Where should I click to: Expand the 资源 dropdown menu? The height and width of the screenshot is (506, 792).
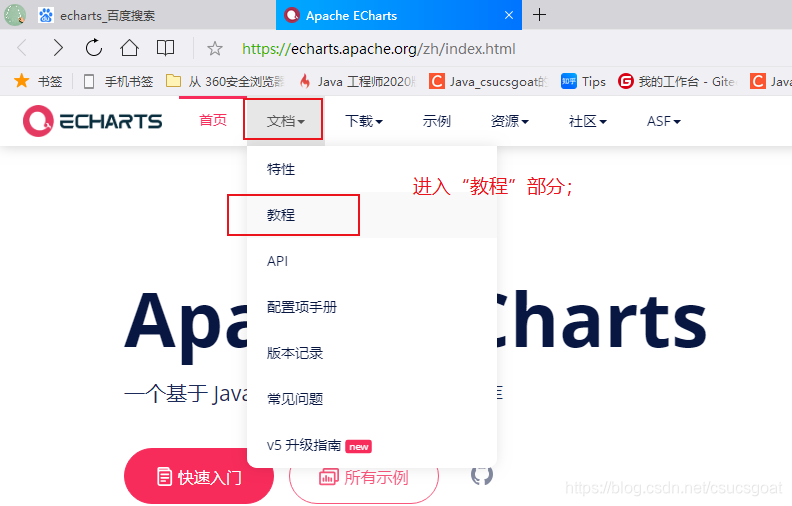click(x=510, y=121)
